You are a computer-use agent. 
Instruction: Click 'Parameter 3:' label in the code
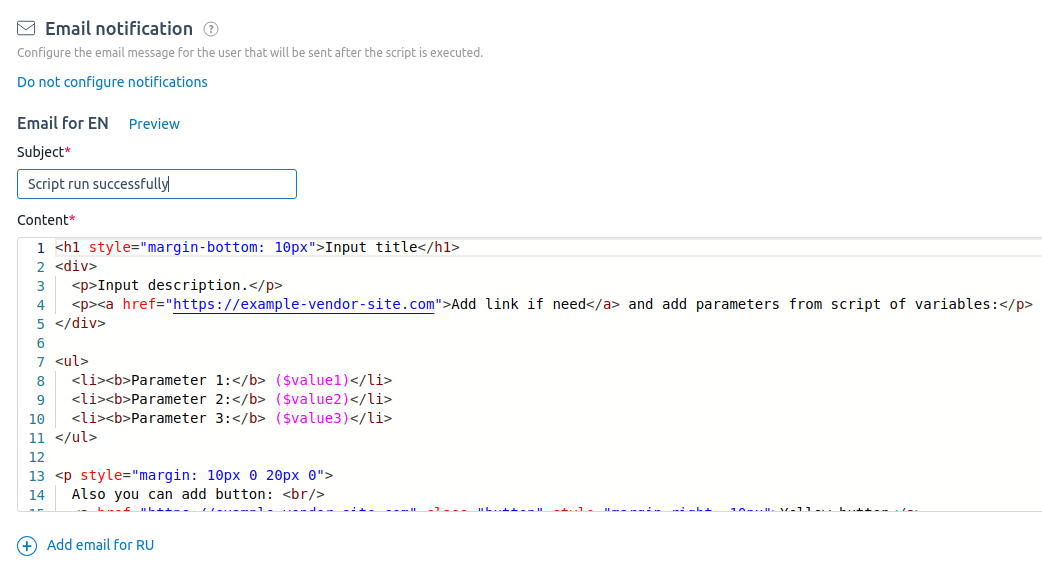pos(181,419)
